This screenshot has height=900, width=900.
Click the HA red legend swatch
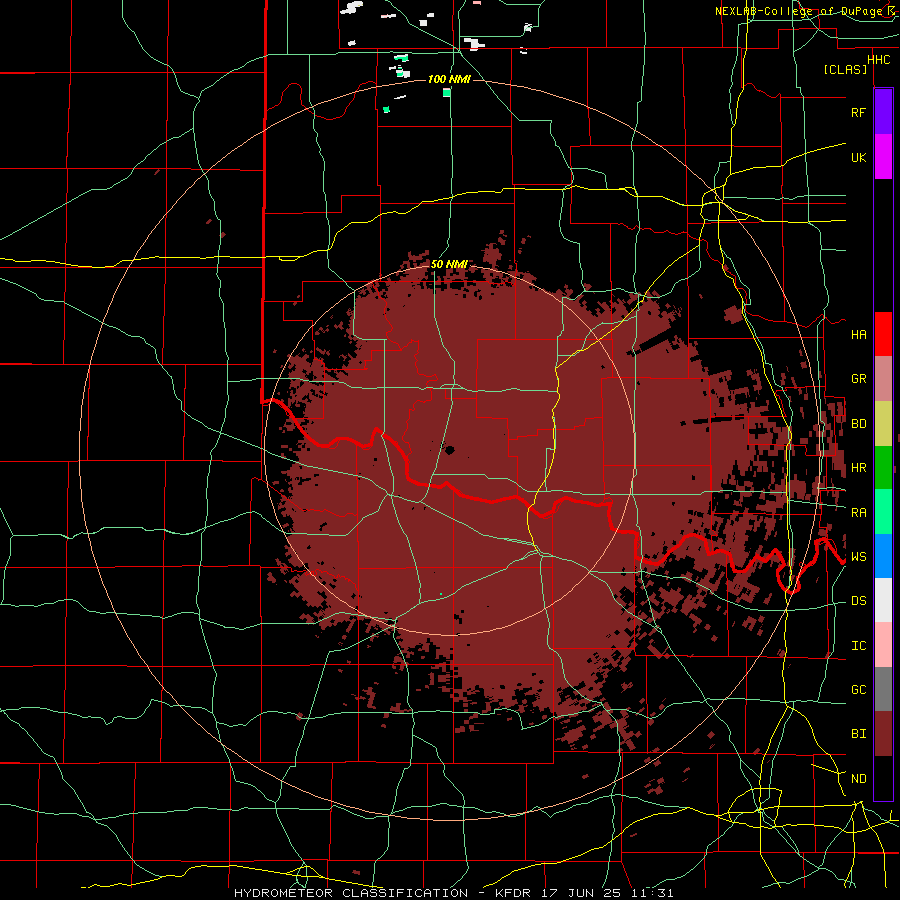click(883, 334)
